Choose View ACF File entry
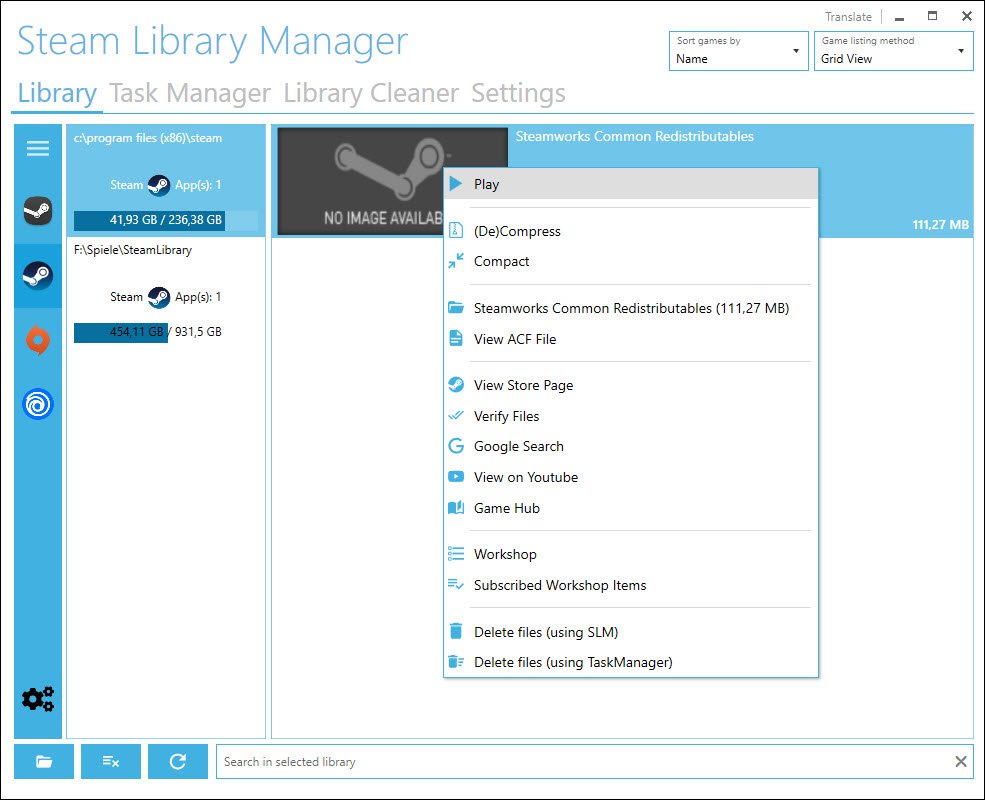This screenshot has height=800, width=985. (x=631, y=339)
